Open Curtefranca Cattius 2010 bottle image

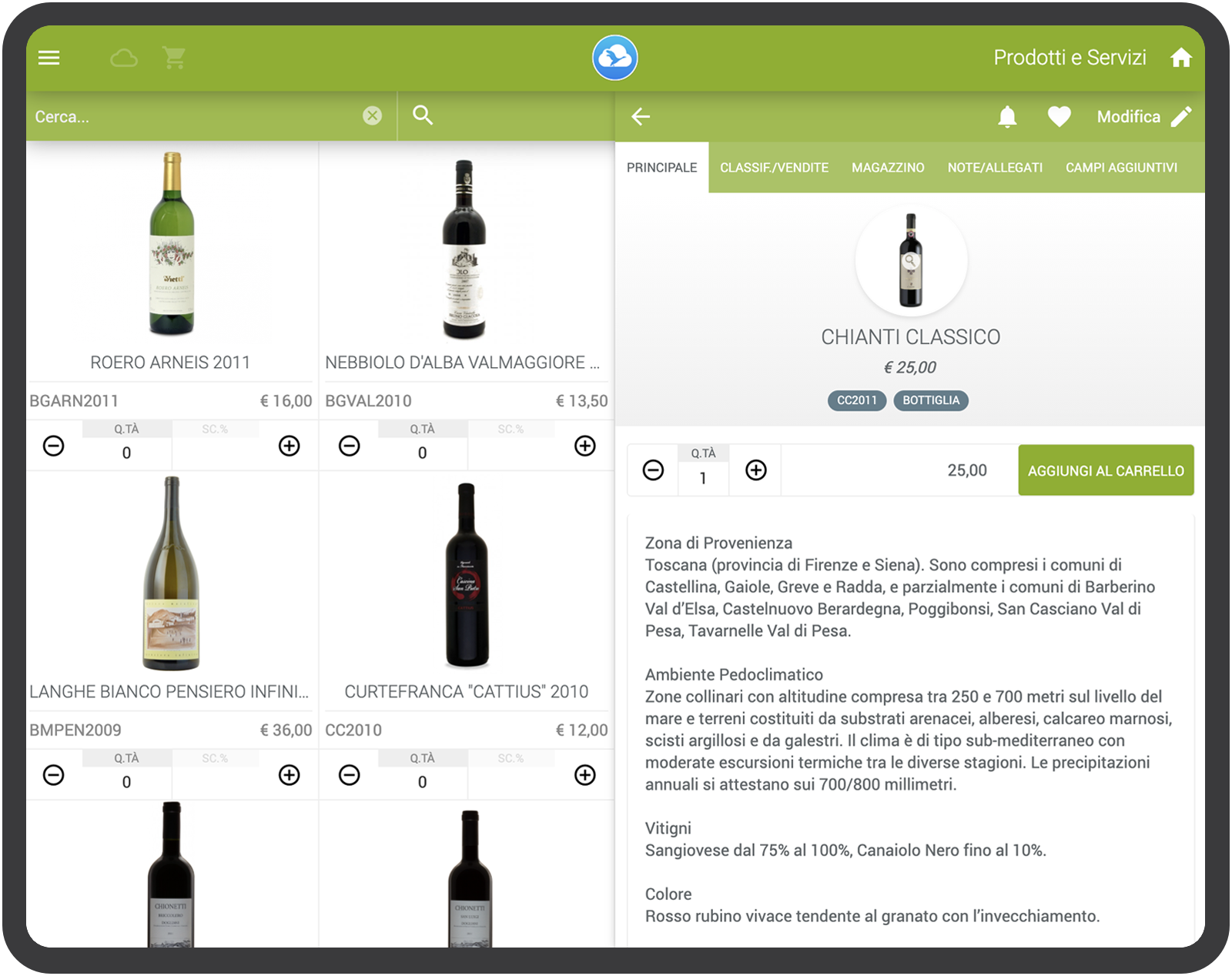467,575
